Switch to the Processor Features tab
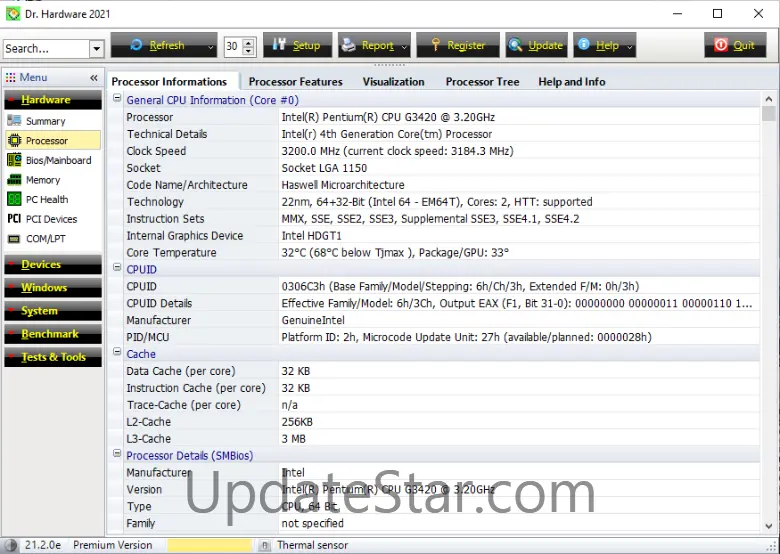Viewport: 780px width, 554px height. coord(295,82)
